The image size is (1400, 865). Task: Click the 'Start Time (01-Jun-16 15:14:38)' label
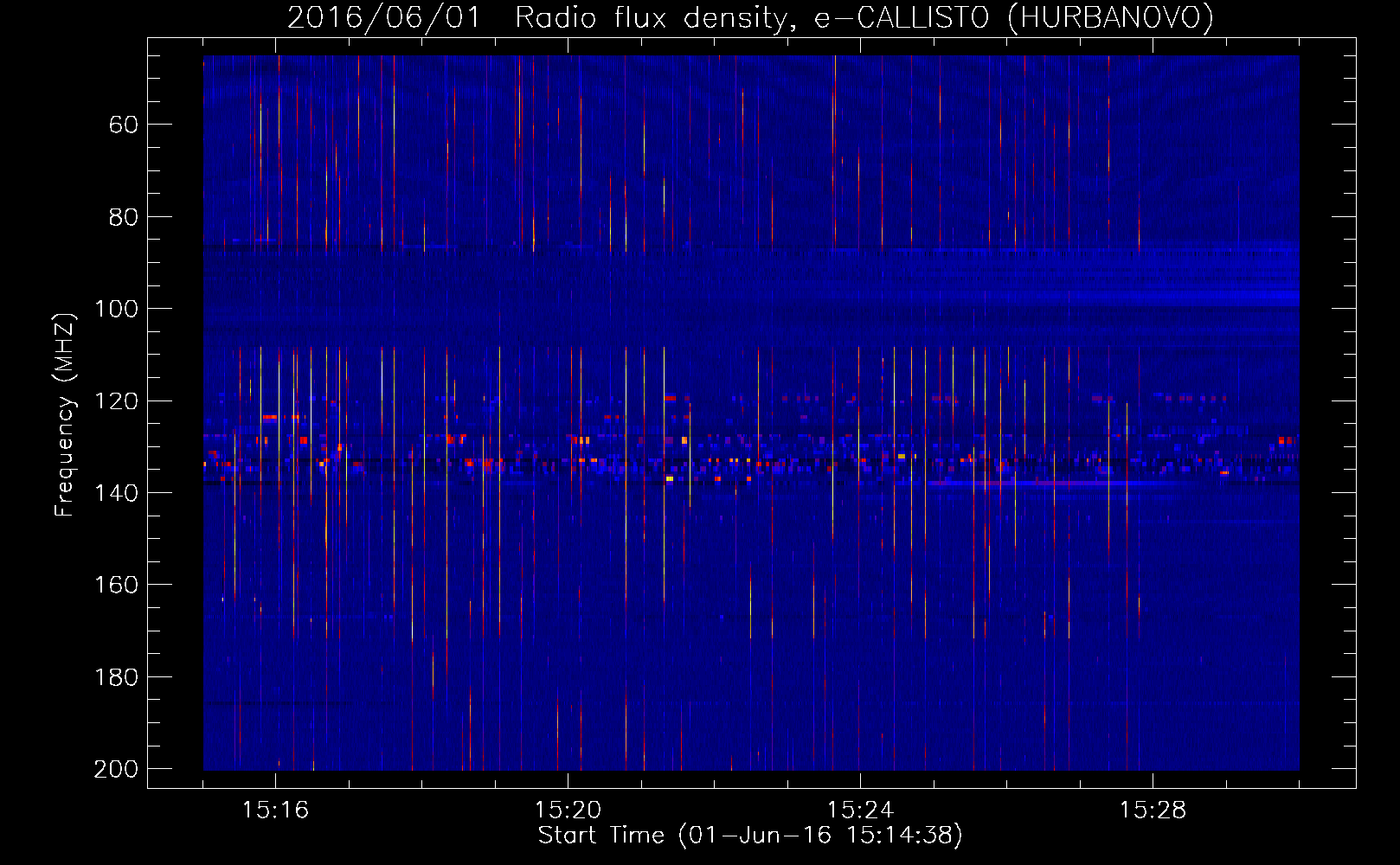coord(750,836)
